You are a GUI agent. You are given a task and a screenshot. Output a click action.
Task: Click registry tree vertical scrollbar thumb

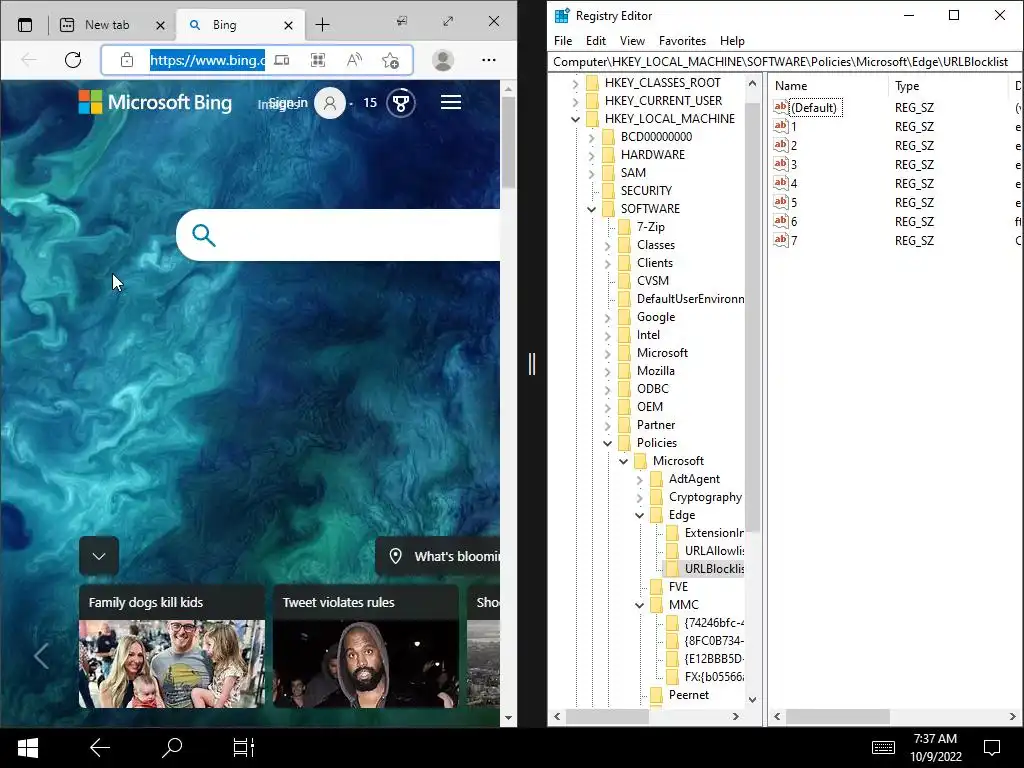(x=752, y=317)
